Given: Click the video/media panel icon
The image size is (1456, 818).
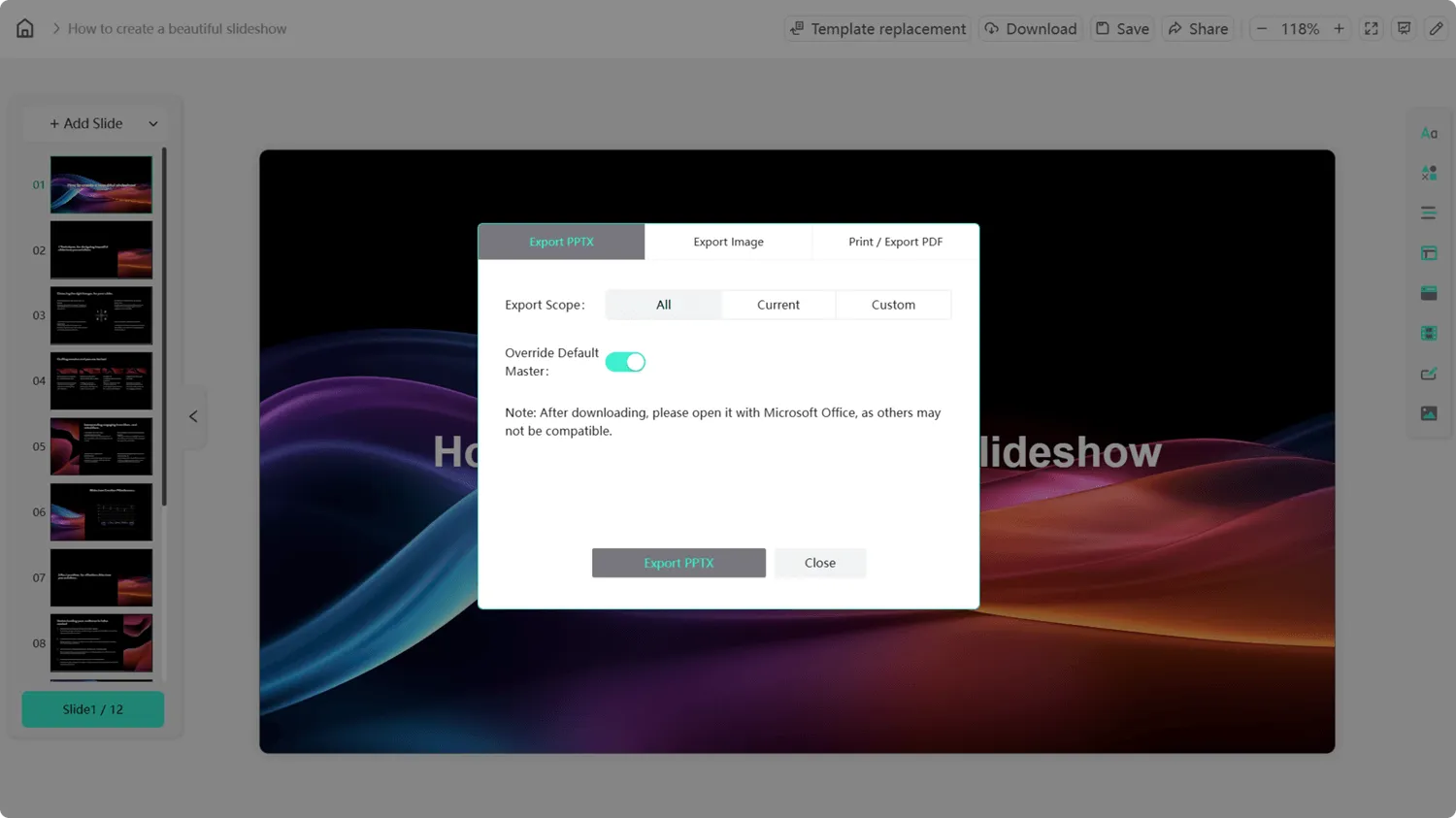Looking at the screenshot, I should coord(1428,332).
